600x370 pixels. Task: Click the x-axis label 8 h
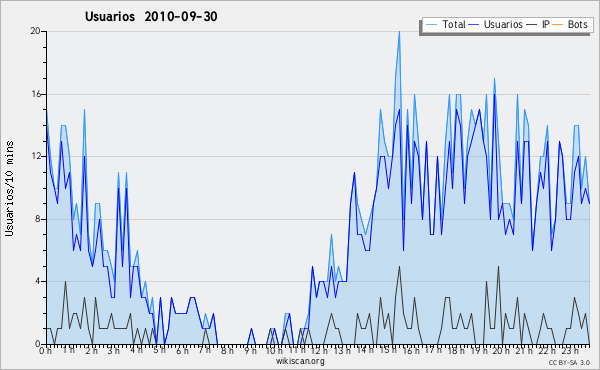pyautogui.click(x=227, y=350)
